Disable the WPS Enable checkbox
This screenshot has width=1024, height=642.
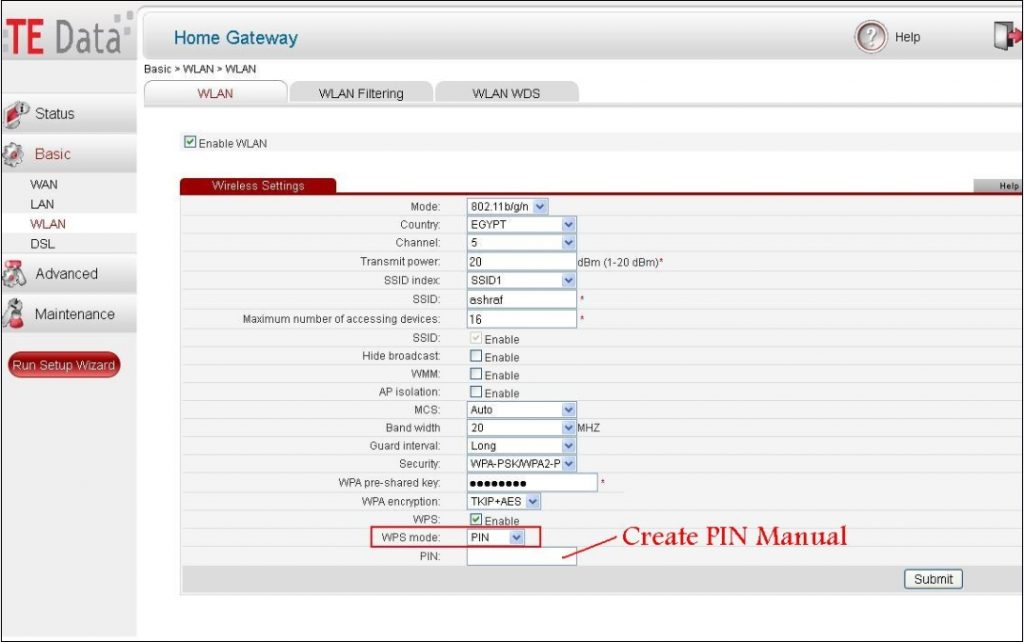[x=476, y=519]
